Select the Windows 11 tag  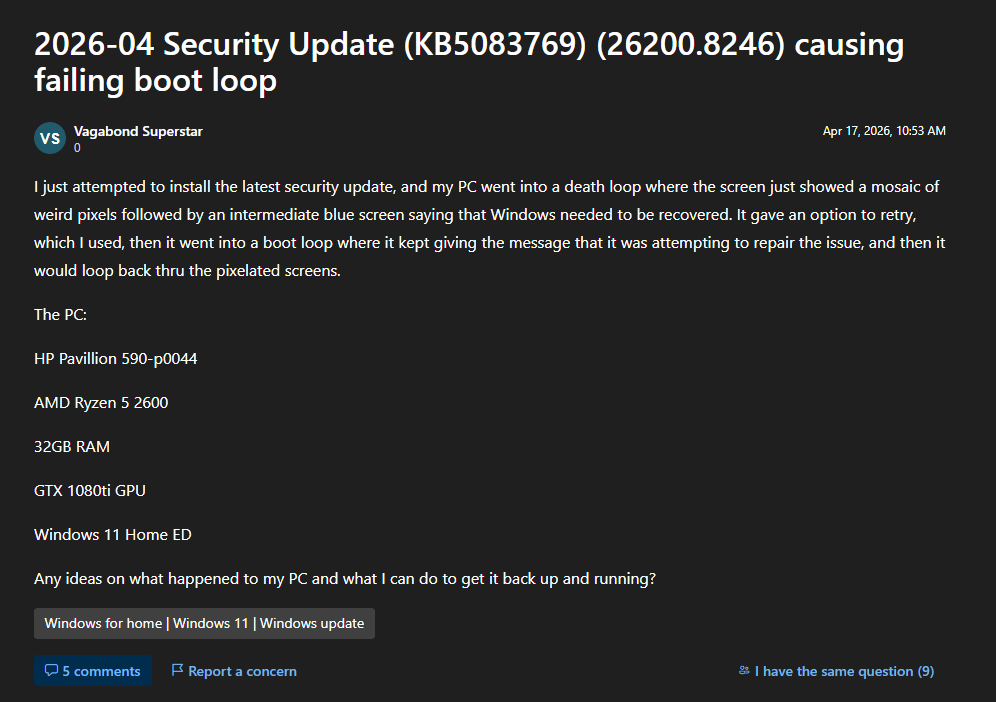coord(210,623)
